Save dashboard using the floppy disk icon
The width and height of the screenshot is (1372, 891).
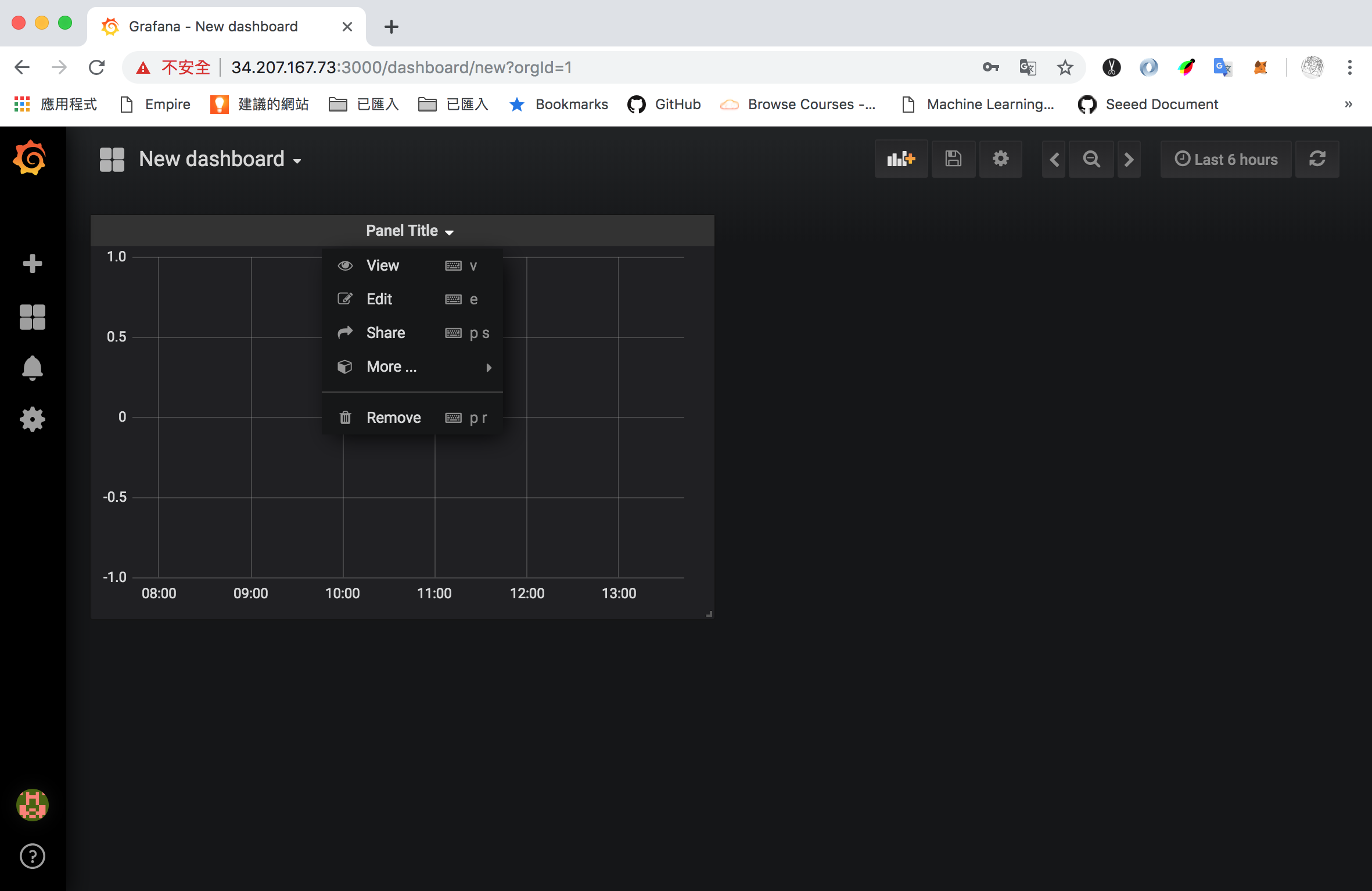click(953, 159)
